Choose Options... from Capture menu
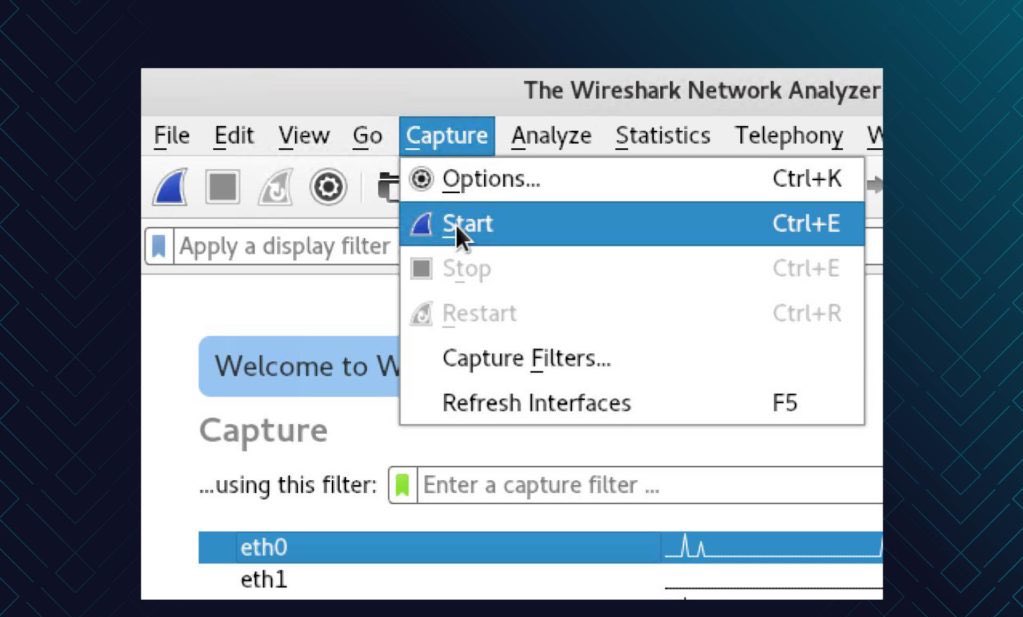Viewport: 1023px width, 617px height. pyautogui.click(x=632, y=179)
